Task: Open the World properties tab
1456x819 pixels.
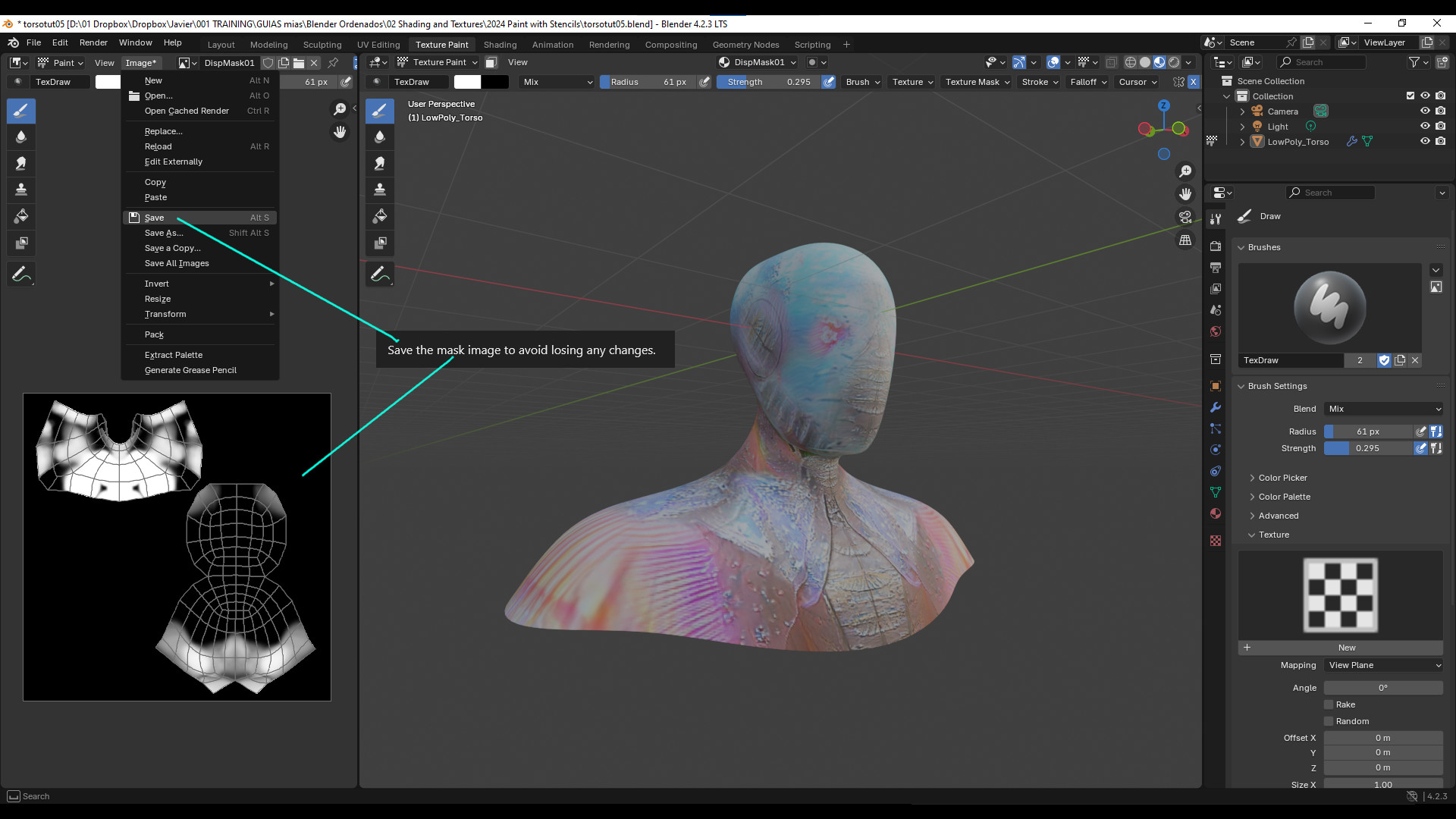Action: pos(1216,331)
